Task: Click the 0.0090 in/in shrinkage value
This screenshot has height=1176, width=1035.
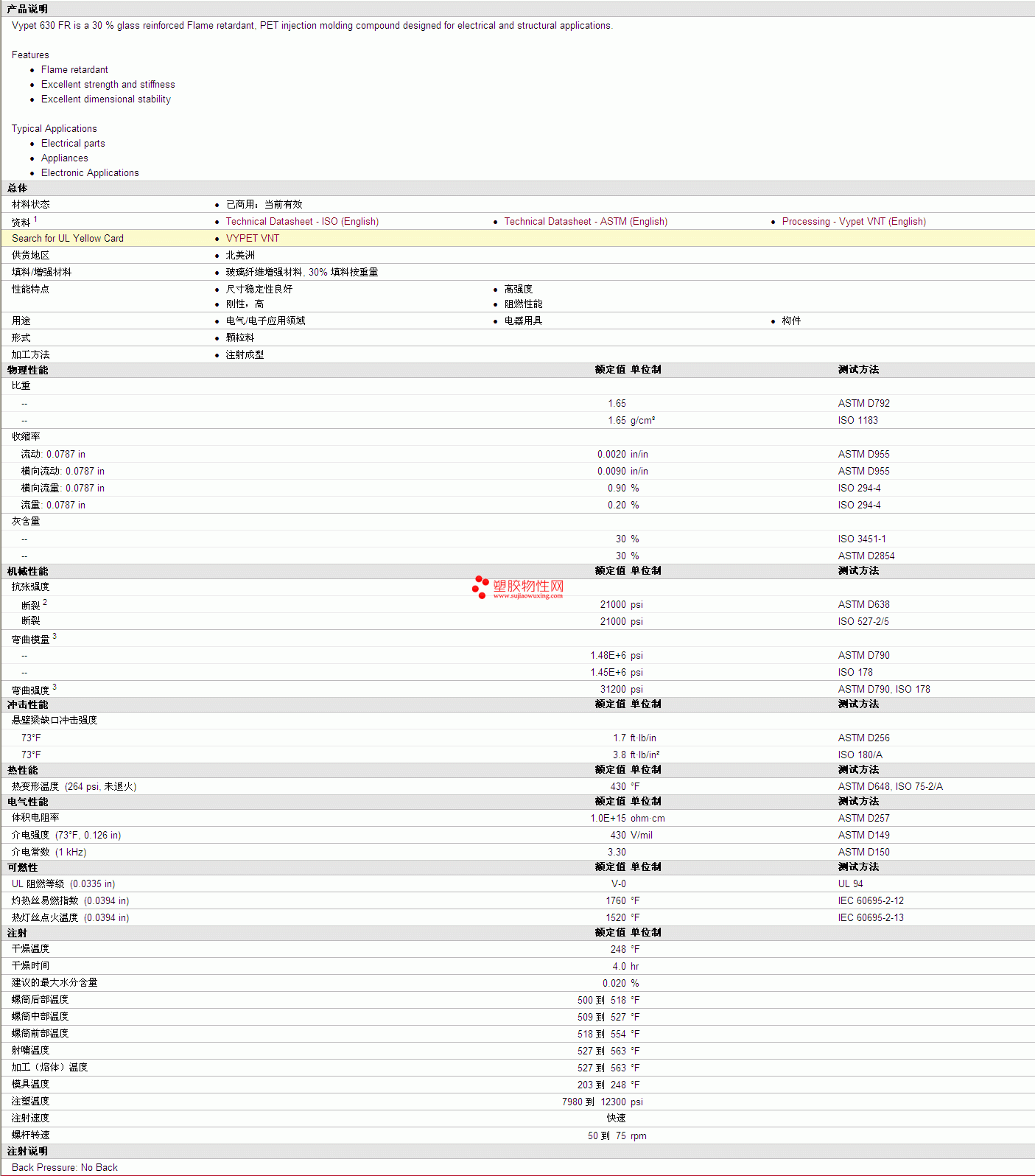Action: [x=622, y=471]
